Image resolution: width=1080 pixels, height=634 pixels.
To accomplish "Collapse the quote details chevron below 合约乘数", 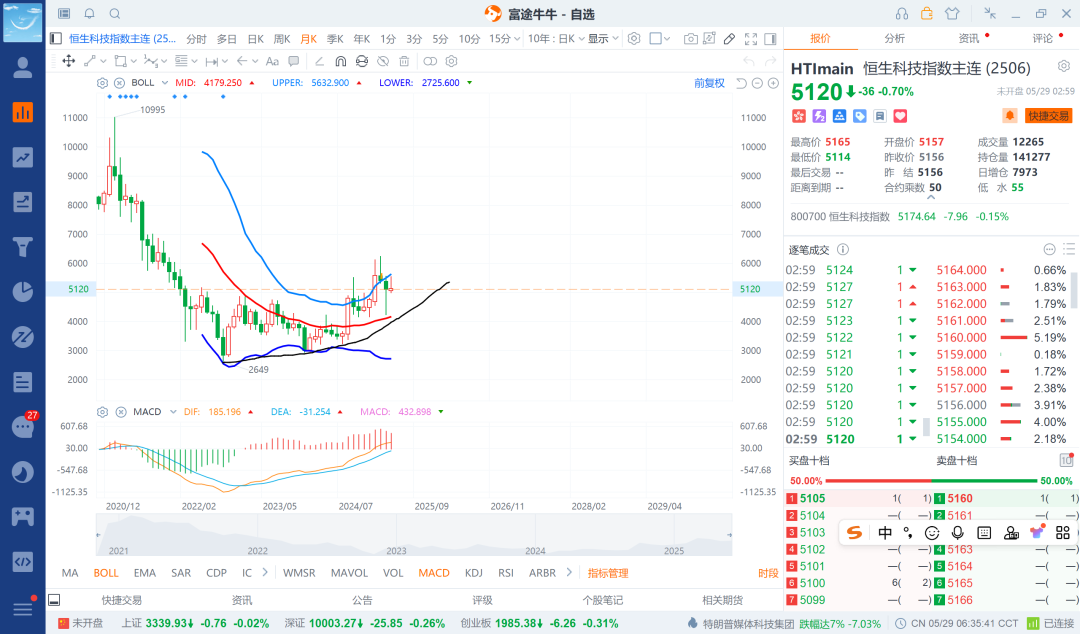I will [931, 197].
